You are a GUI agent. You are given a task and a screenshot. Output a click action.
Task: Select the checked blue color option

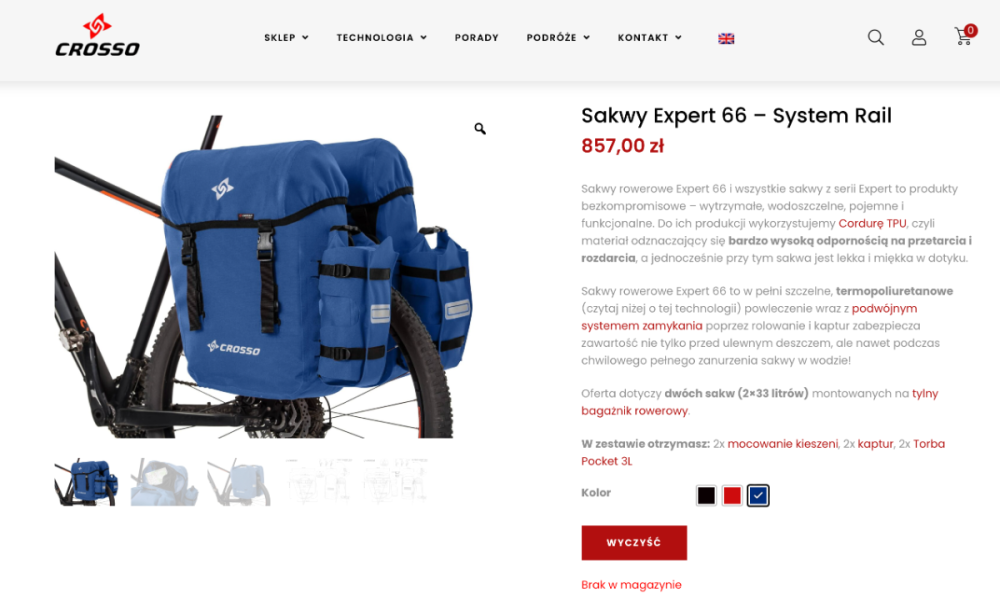(x=758, y=495)
